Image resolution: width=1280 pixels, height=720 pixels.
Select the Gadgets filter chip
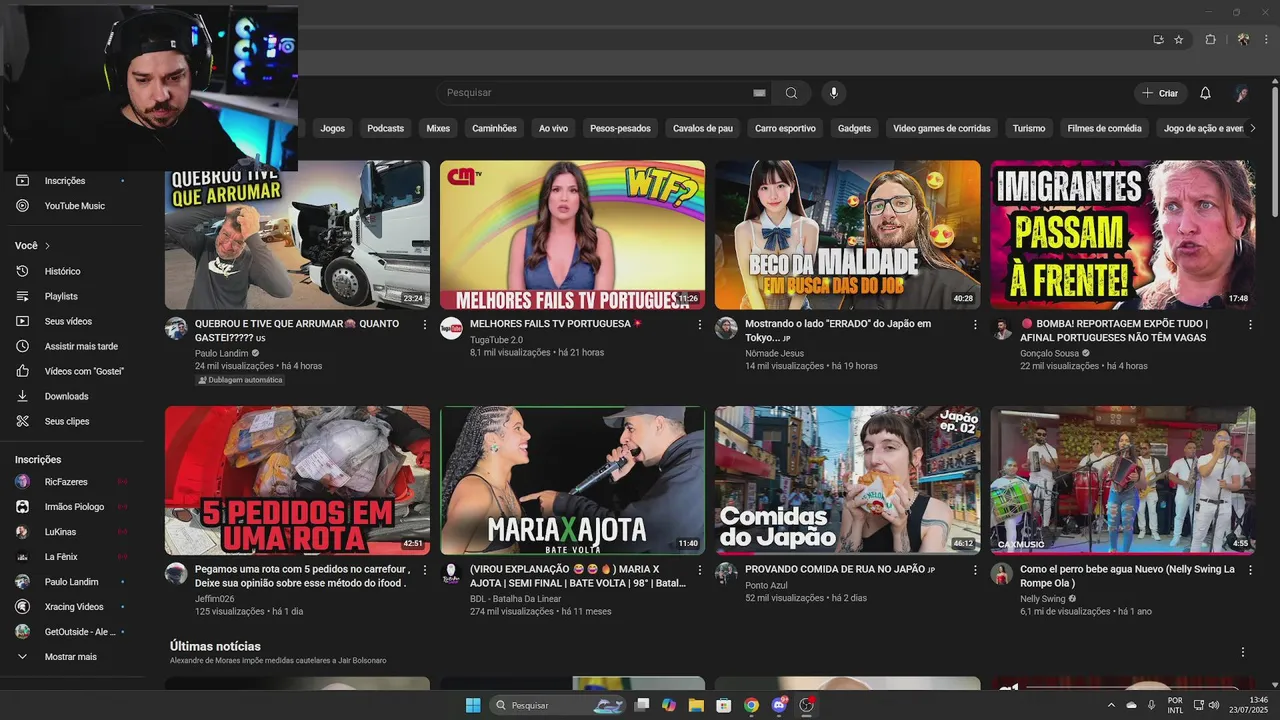tap(854, 128)
